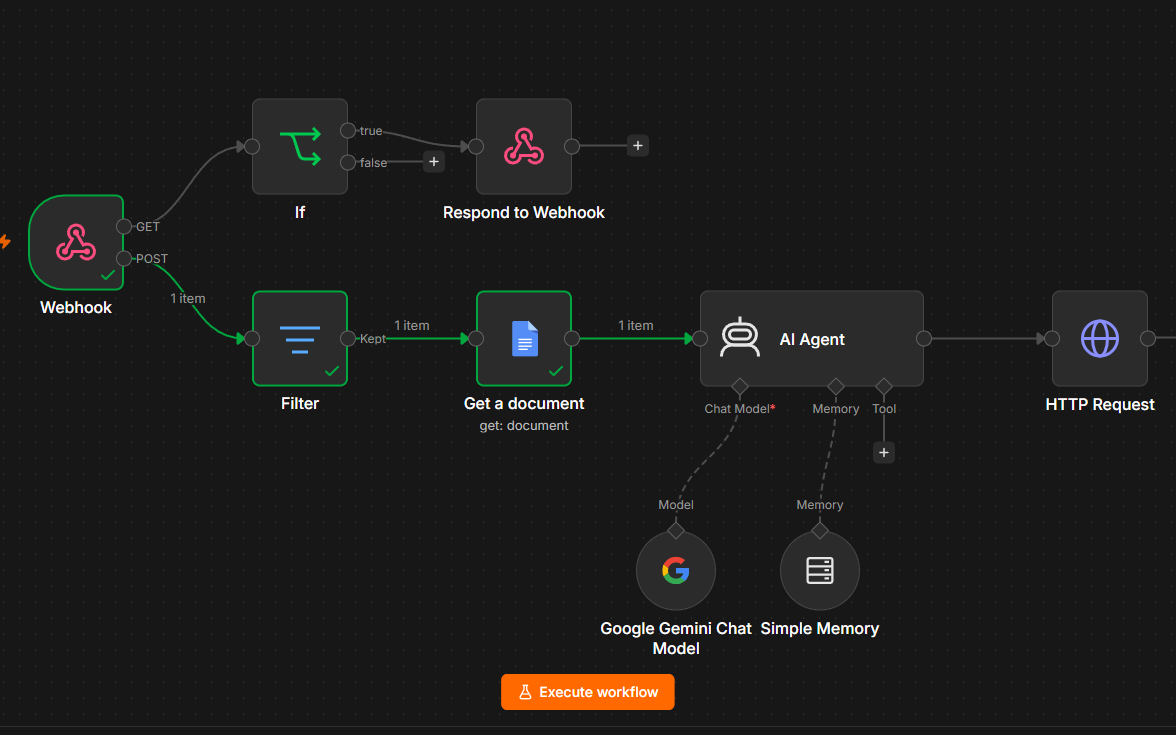Screen dimensions: 1176x735
Task: Click the Get a document output connector
Action: (x=572, y=338)
